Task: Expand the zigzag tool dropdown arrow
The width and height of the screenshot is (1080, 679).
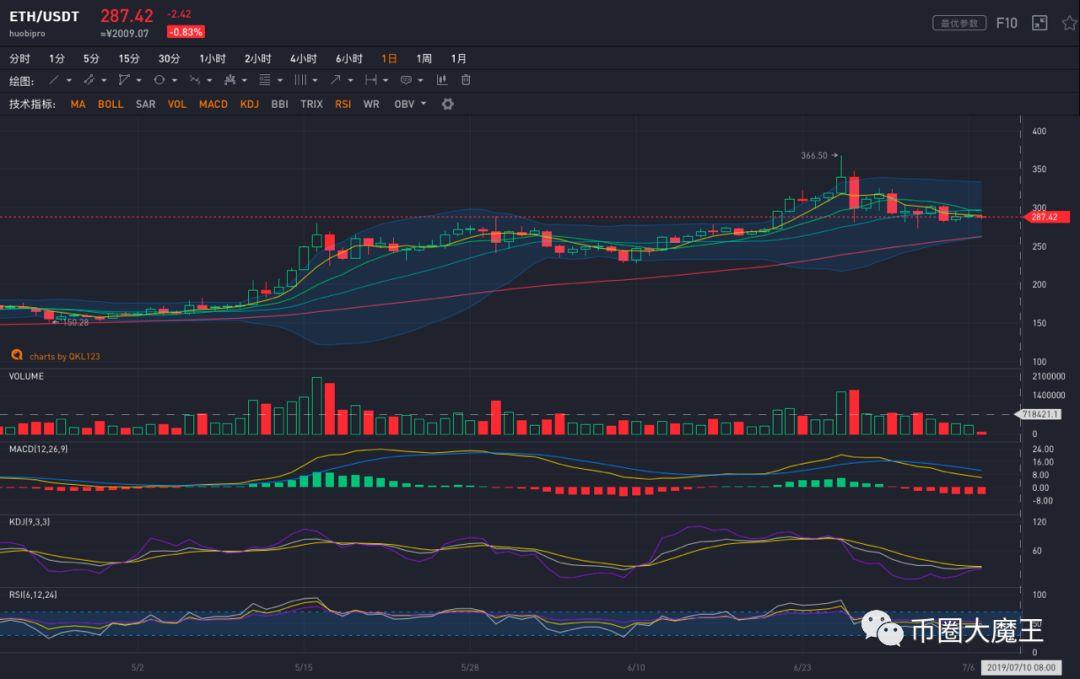Action: pyautogui.click(x=209, y=81)
